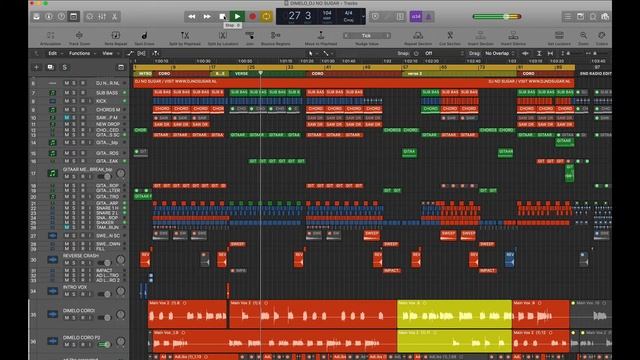Click Repeat Section
Viewport: 640px width, 360px height.
418,38
